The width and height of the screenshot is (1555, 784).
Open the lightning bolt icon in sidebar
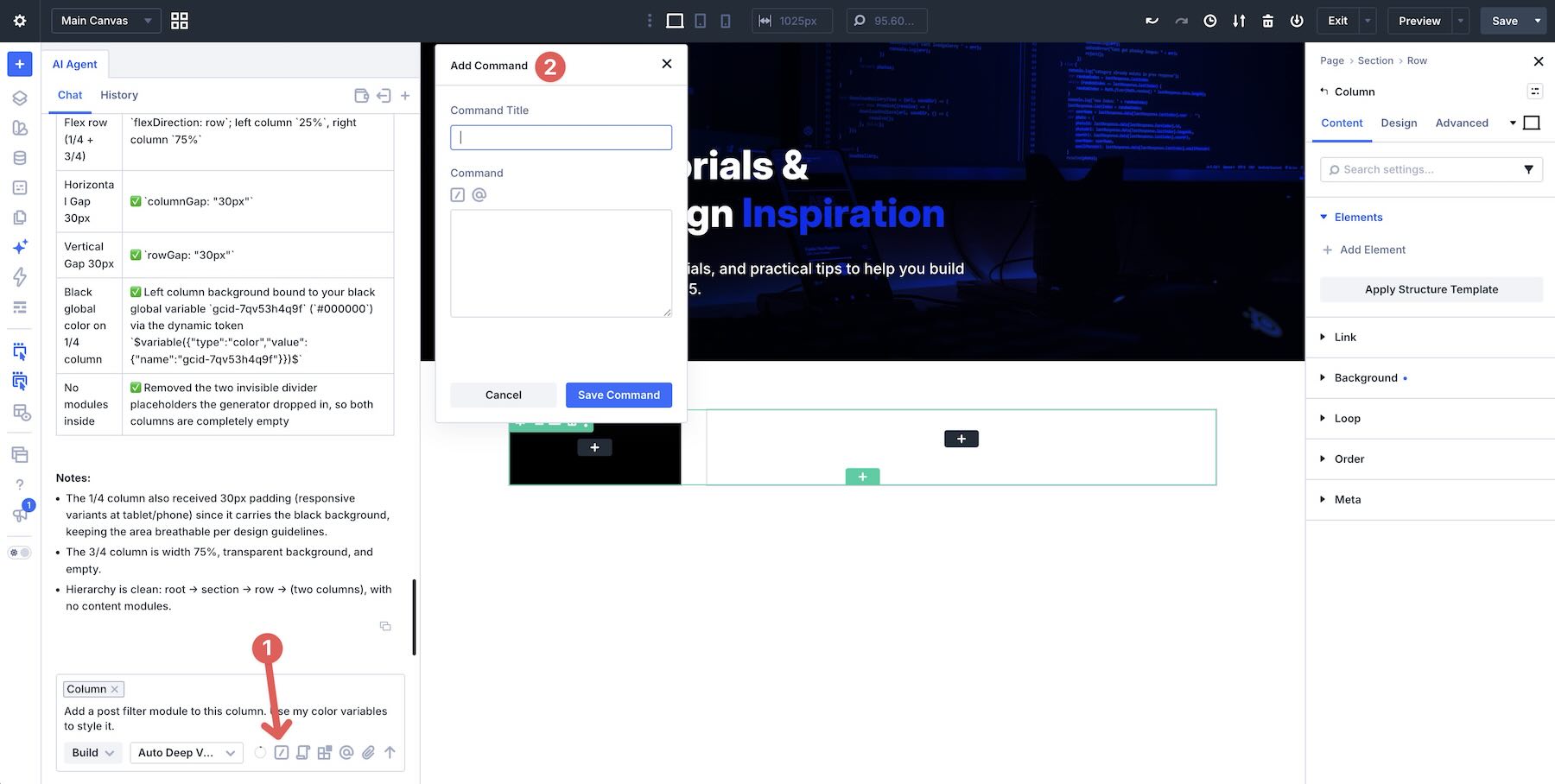(20, 276)
